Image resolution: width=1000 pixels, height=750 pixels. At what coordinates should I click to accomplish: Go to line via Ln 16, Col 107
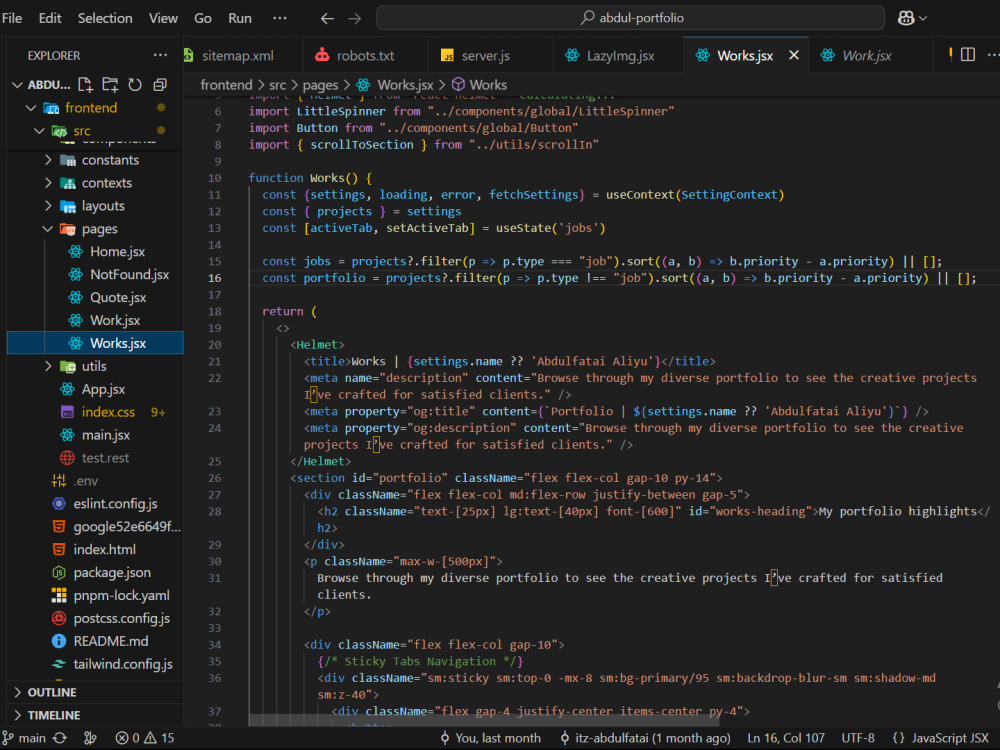click(x=786, y=738)
